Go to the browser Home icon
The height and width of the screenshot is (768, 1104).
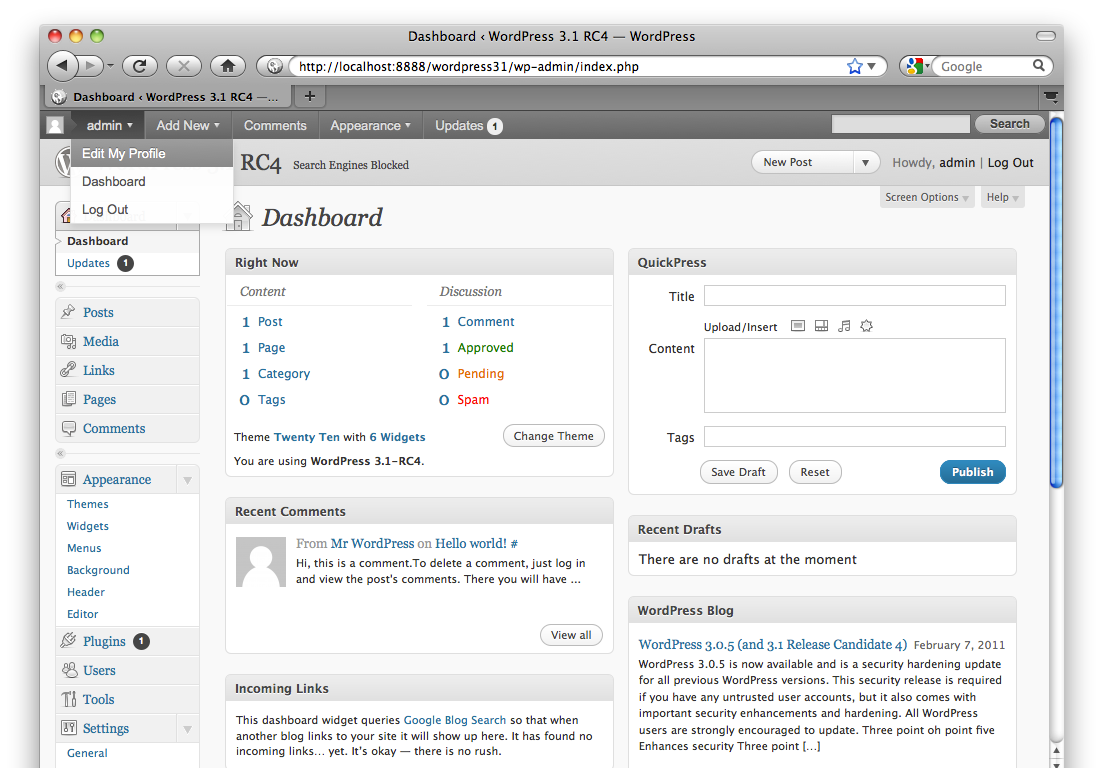pyautogui.click(x=227, y=65)
